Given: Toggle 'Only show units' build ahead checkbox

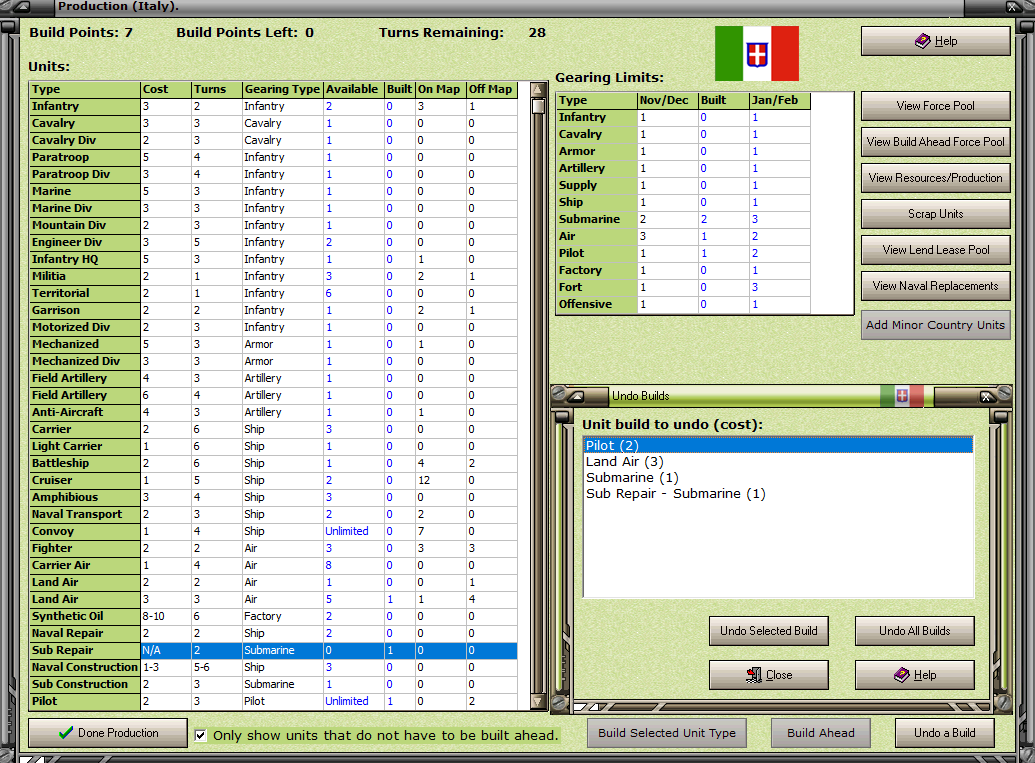Looking at the screenshot, I should pyautogui.click(x=201, y=735).
